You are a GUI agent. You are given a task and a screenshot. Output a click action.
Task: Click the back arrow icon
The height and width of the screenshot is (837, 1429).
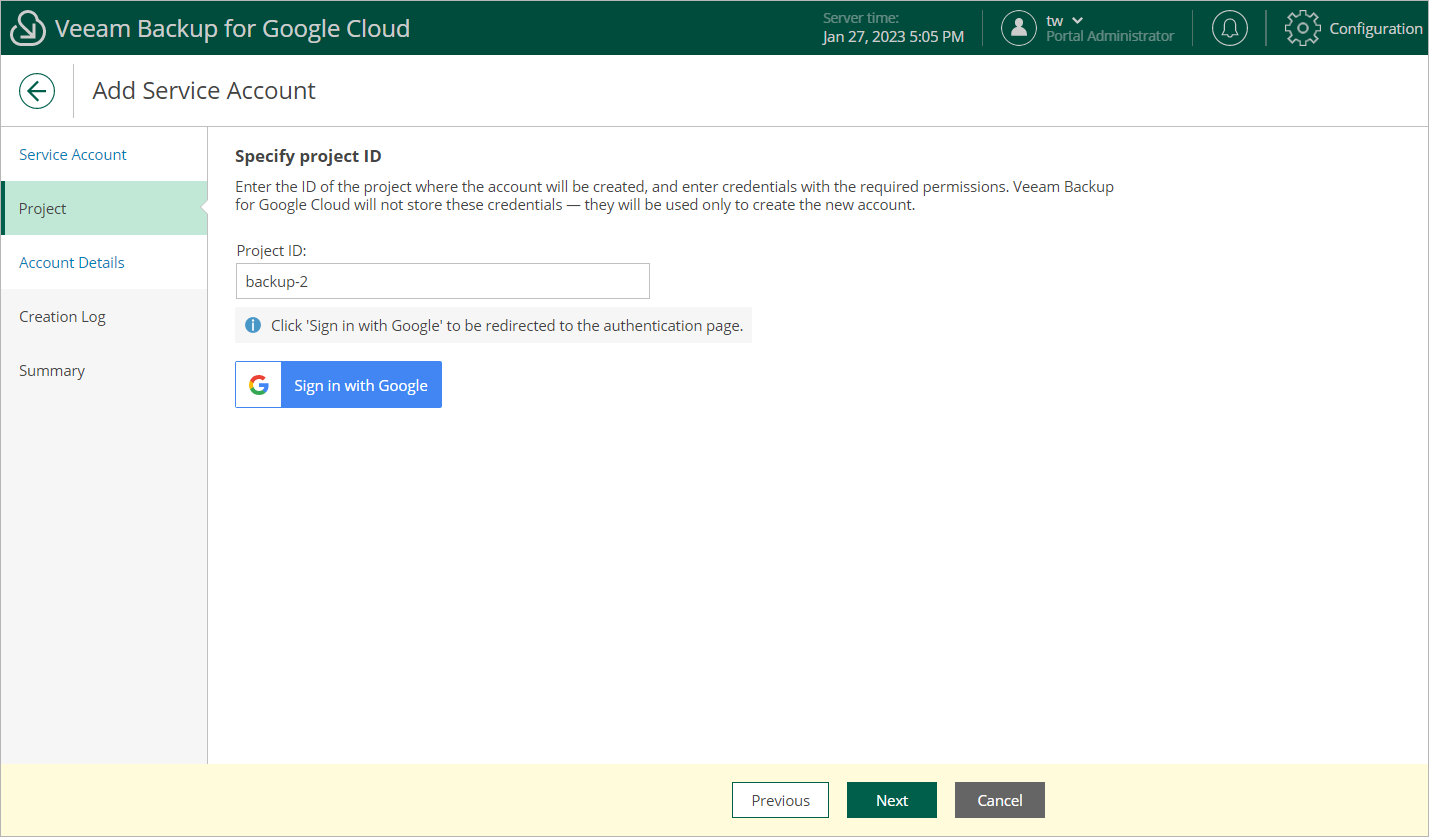(37, 91)
